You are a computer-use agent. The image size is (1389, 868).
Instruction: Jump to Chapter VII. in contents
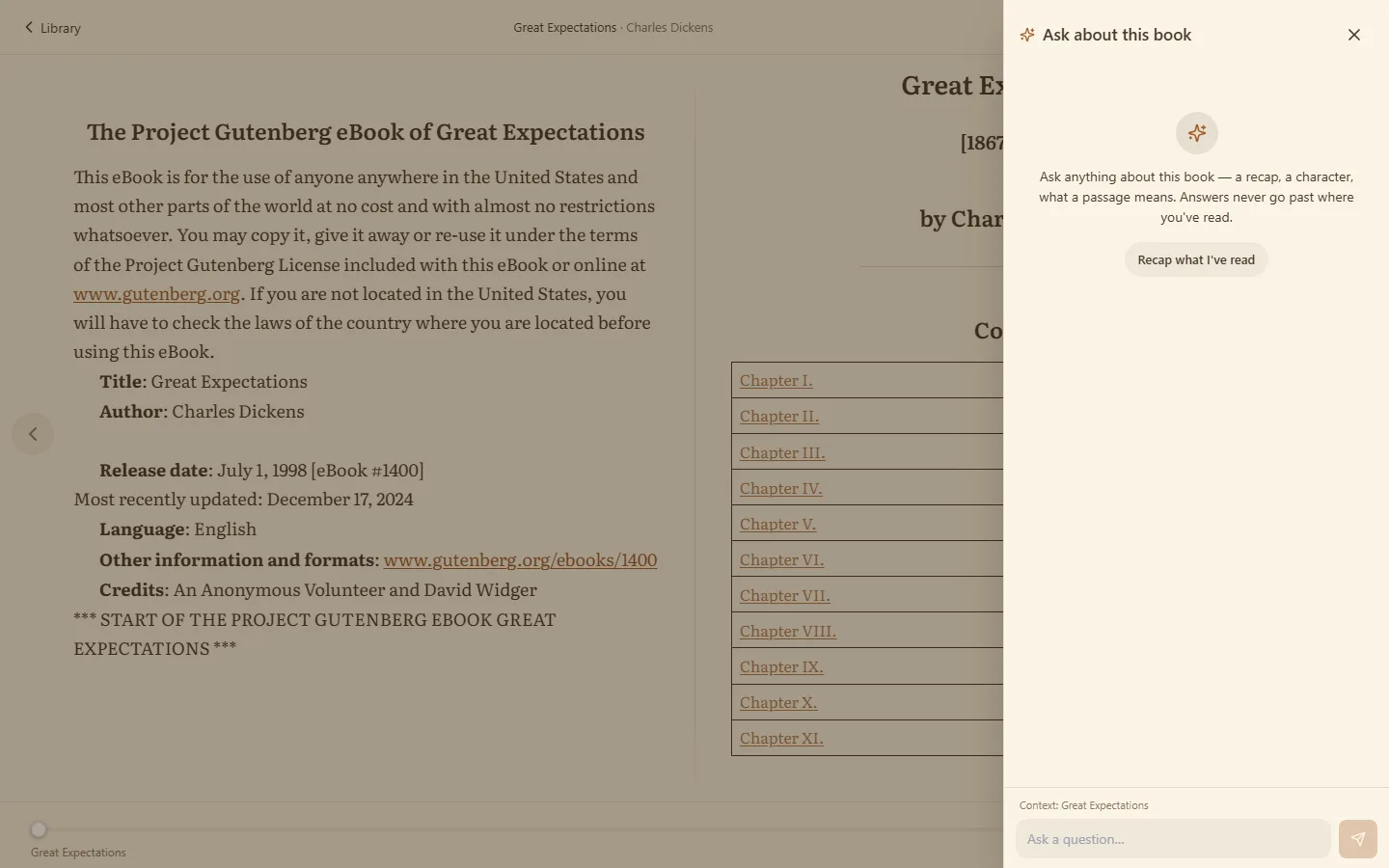coord(784,595)
